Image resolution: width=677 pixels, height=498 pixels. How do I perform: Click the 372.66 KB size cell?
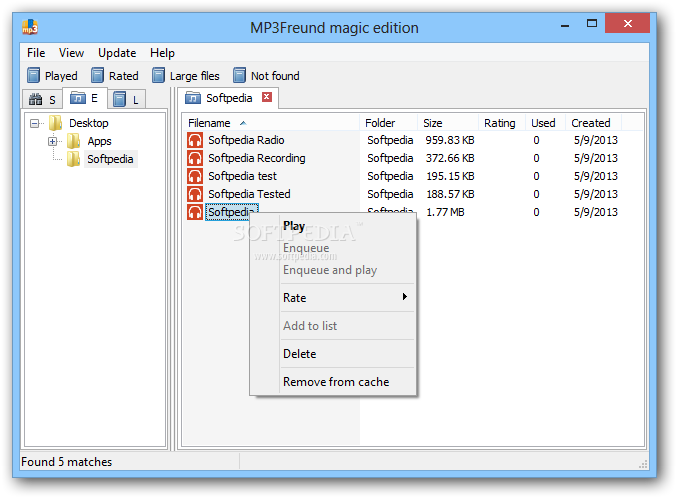coord(449,158)
